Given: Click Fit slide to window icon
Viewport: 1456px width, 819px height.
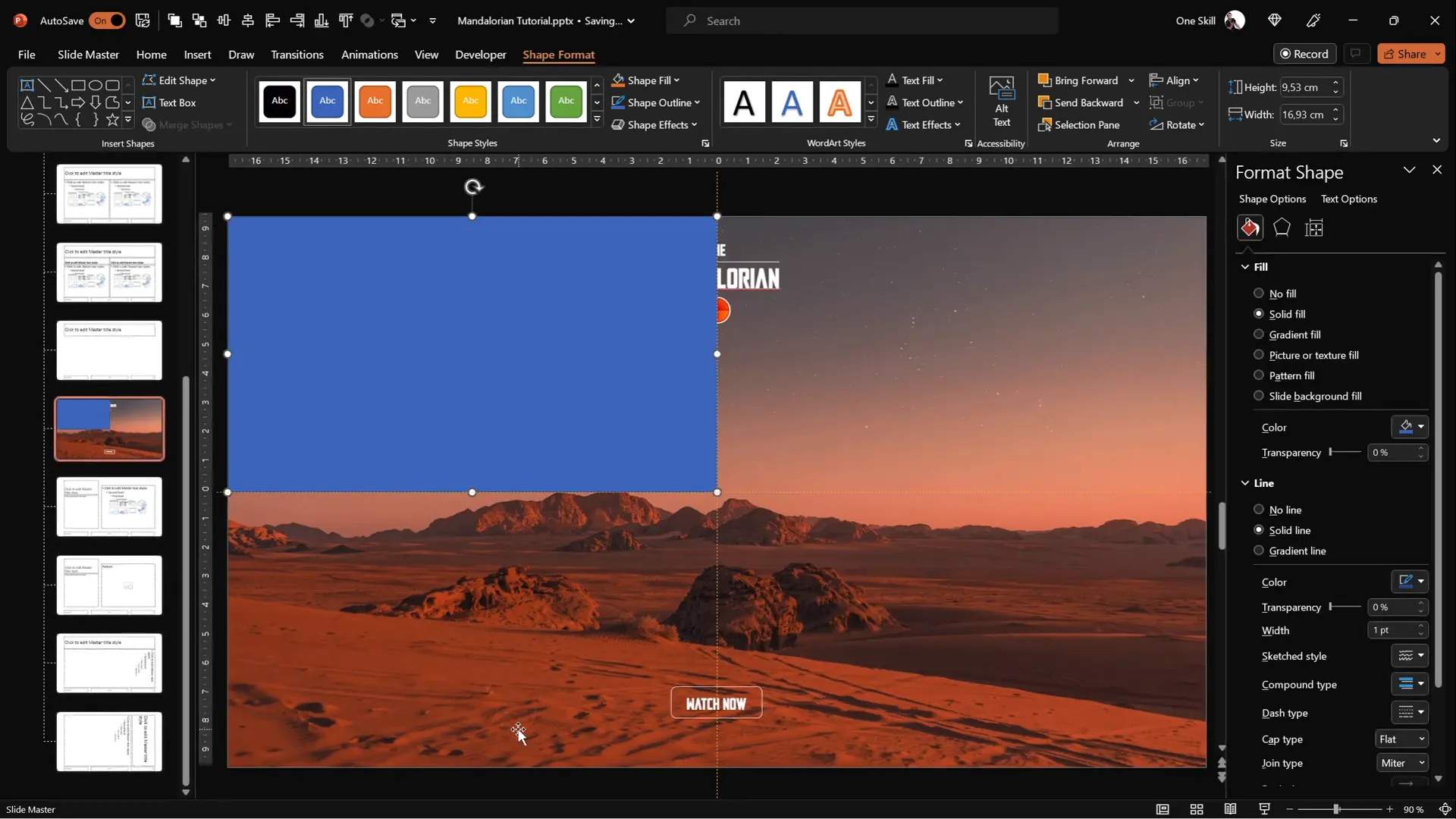Looking at the screenshot, I should pos(1445,809).
